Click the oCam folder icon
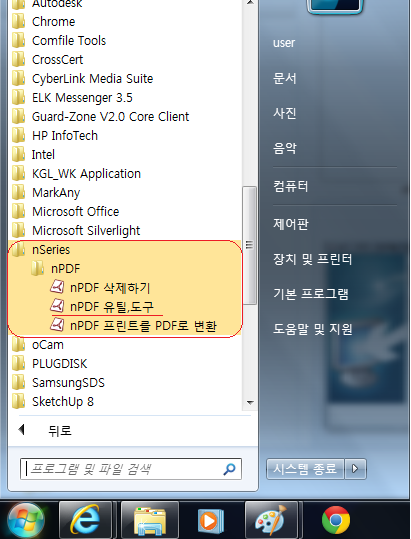411x539 pixels. 18,344
